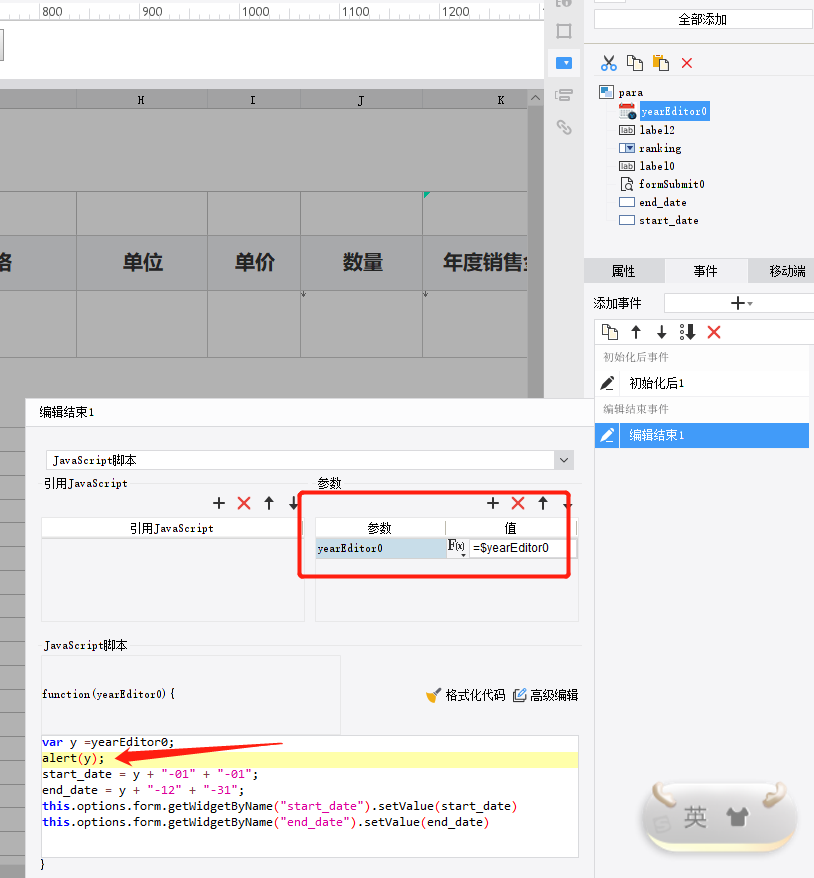814x878 pixels.
Task: Select label2 in widget tree
Action: point(657,130)
